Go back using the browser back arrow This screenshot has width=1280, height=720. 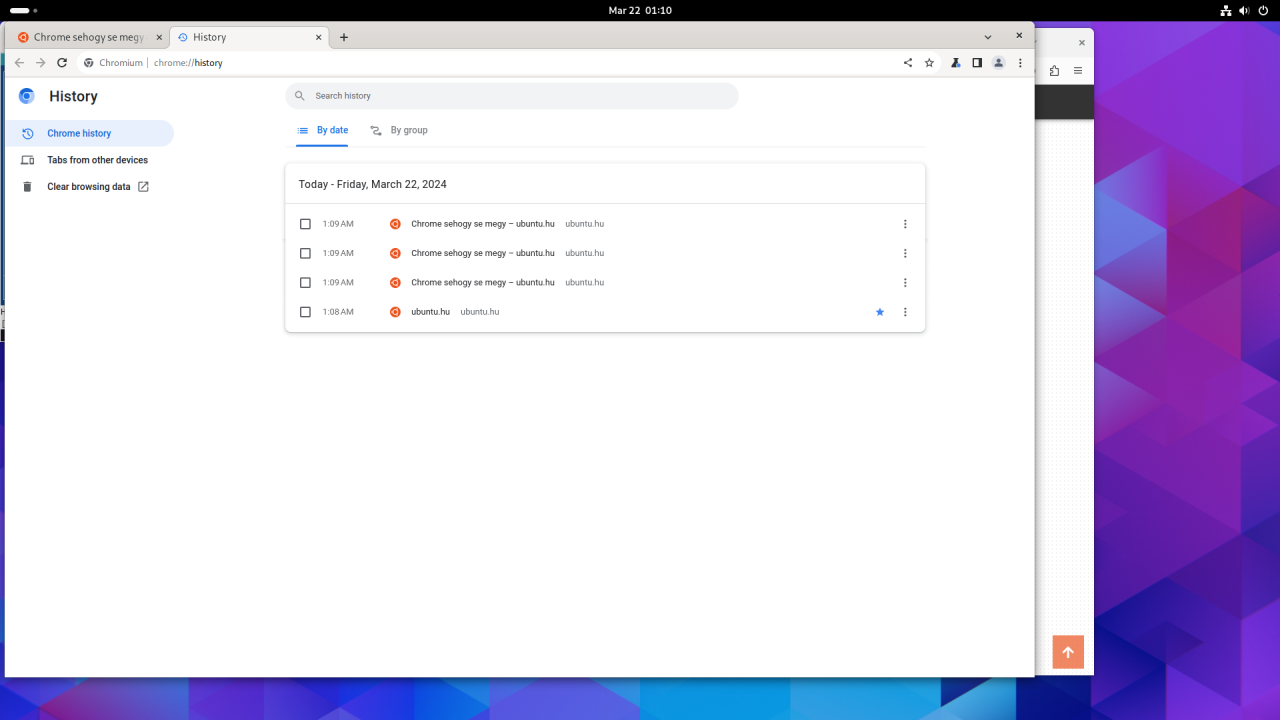click(x=19, y=62)
